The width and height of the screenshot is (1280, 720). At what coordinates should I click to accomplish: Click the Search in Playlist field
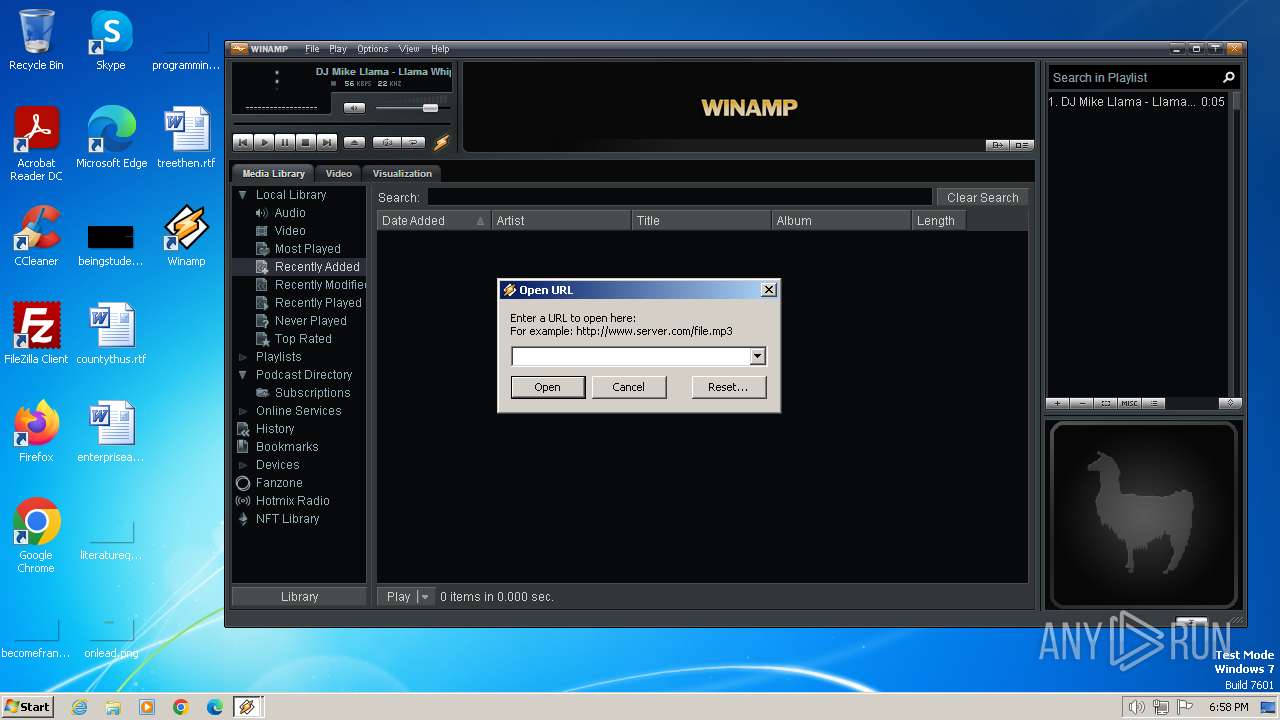1134,77
